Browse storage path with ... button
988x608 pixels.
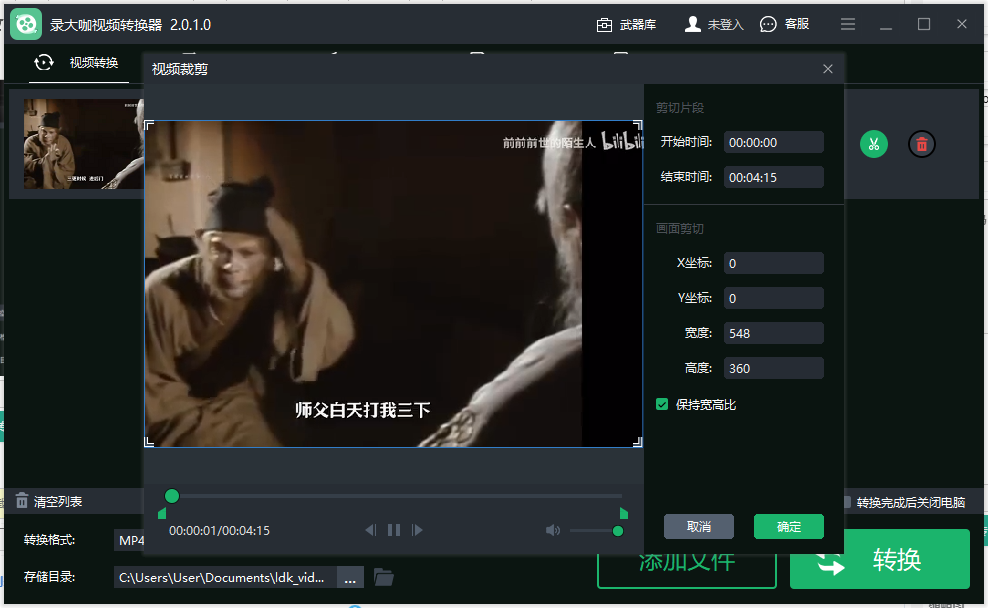pos(350,577)
